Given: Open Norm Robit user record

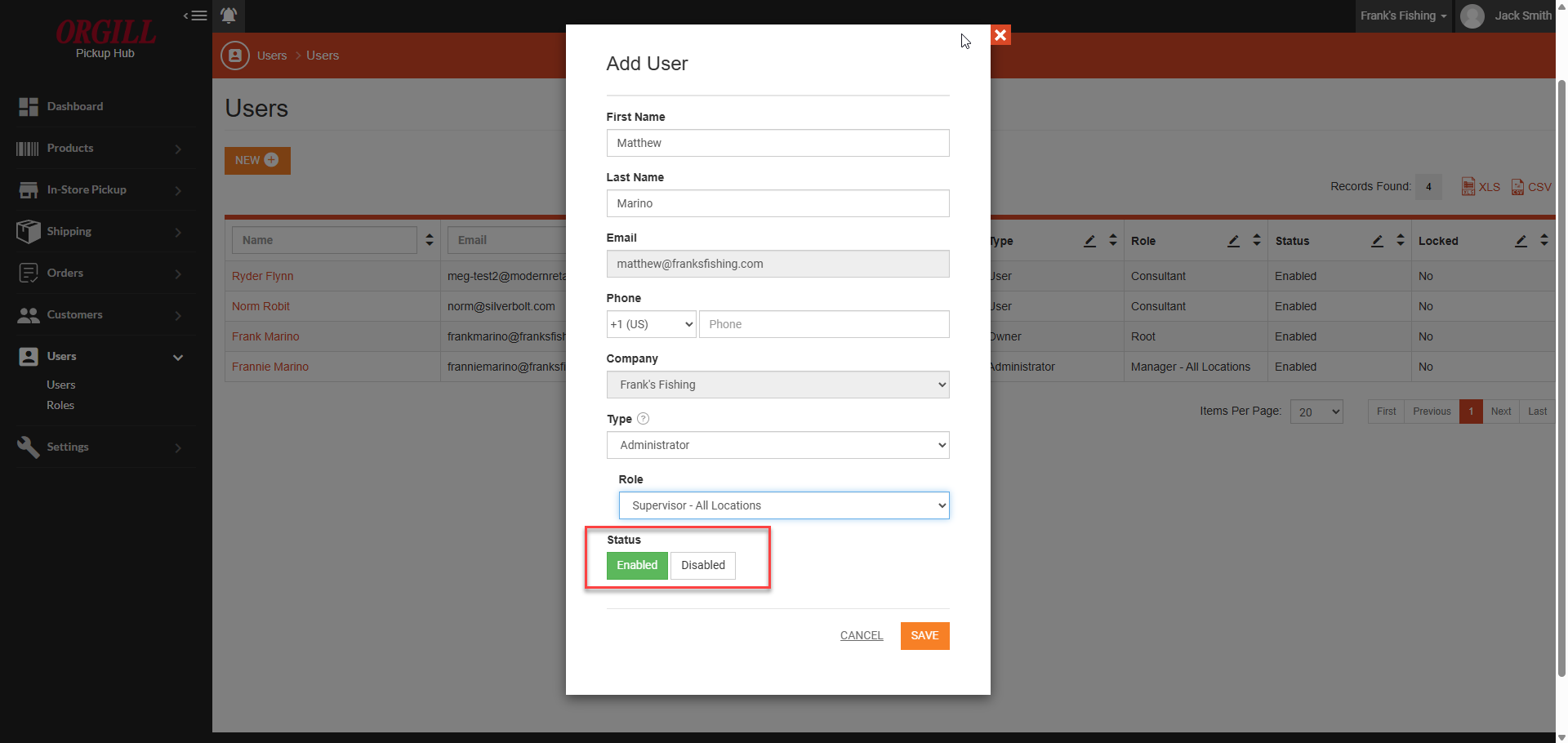Looking at the screenshot, I should tap(261, 306).
